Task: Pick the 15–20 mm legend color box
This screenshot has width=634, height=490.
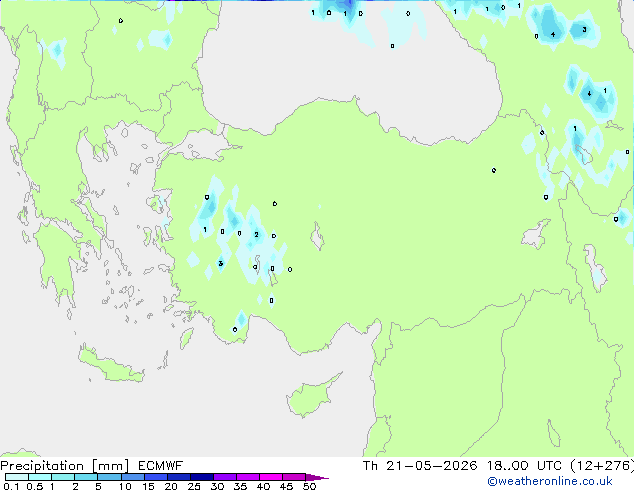Action: pos(155,477)
